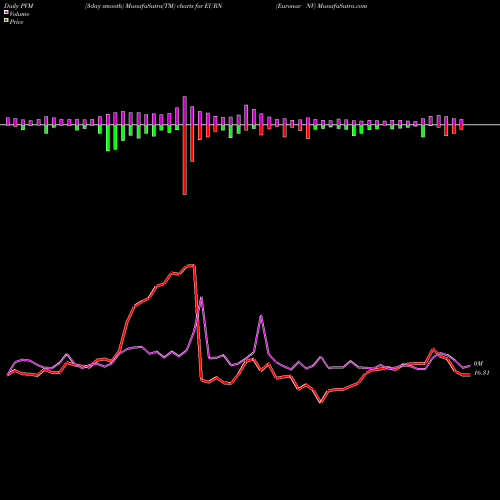
Task: Click the Volume legend color swatch
Action: click(x=6, y=13)
